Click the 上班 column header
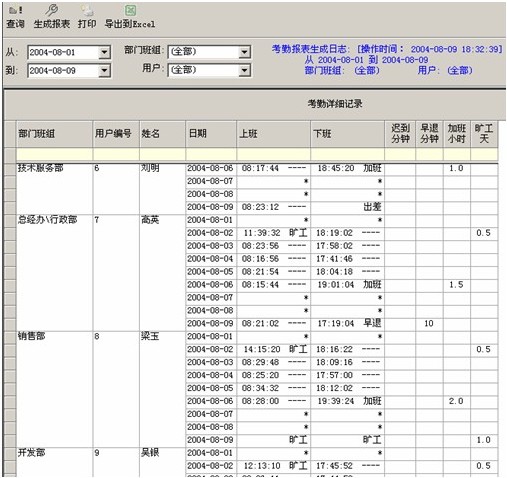507x478 pixels. coord(273,134)
